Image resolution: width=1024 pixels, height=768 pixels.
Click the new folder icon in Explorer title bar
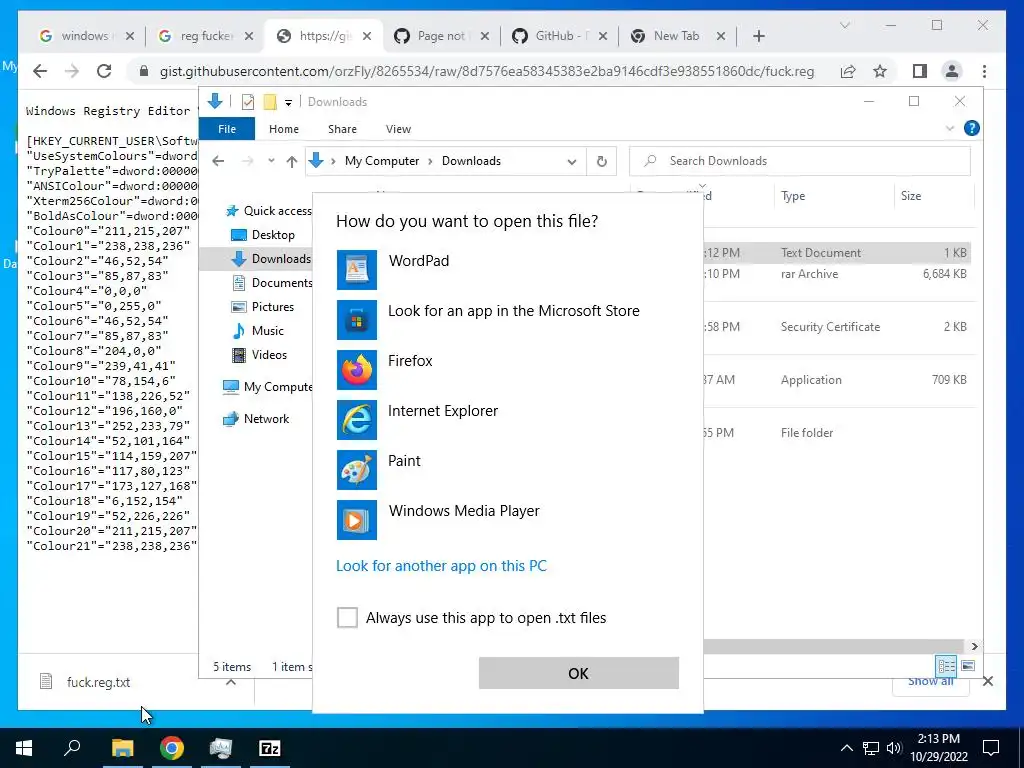270,102
